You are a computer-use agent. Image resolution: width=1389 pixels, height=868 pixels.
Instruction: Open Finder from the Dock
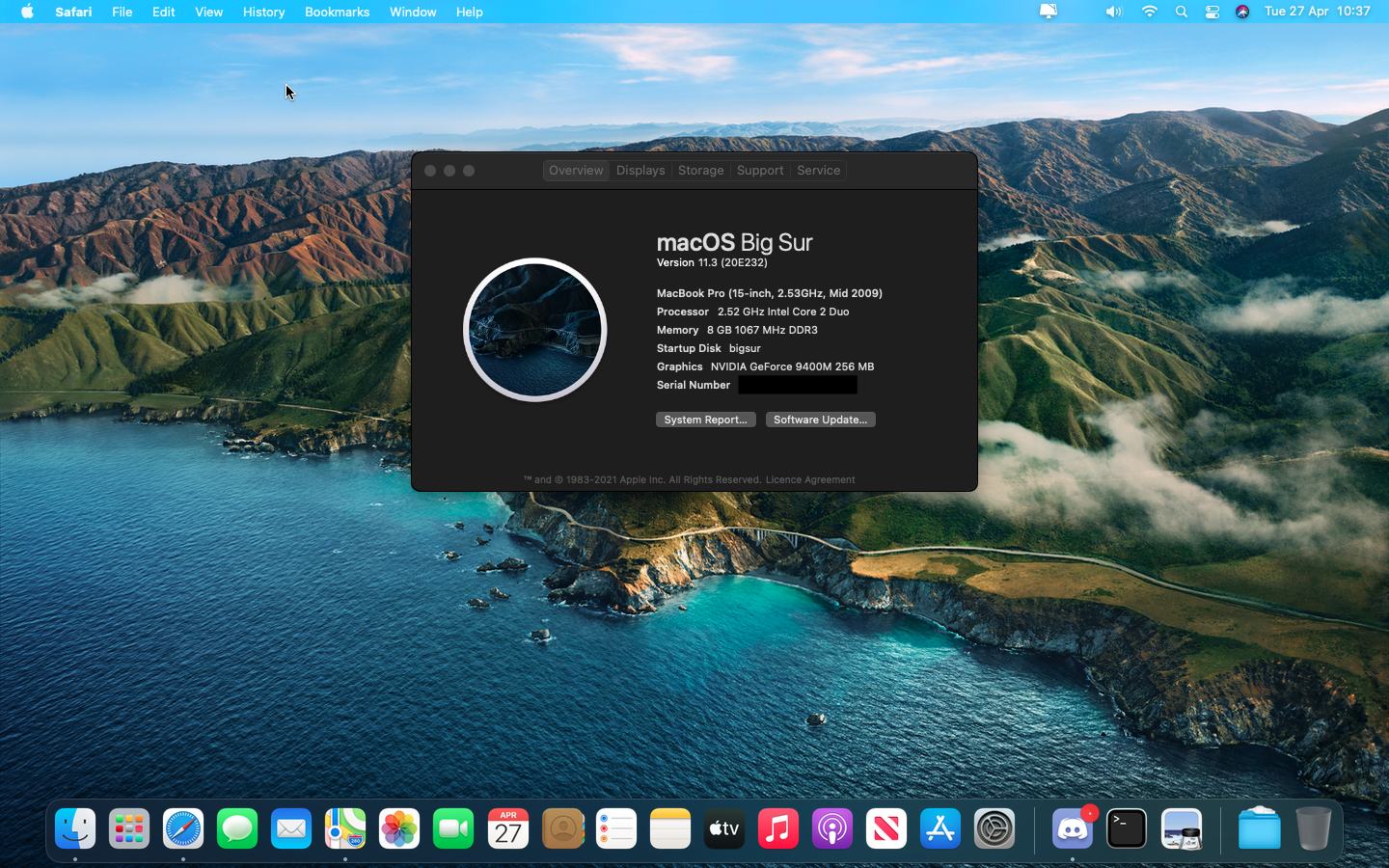(x=75, y=828)
